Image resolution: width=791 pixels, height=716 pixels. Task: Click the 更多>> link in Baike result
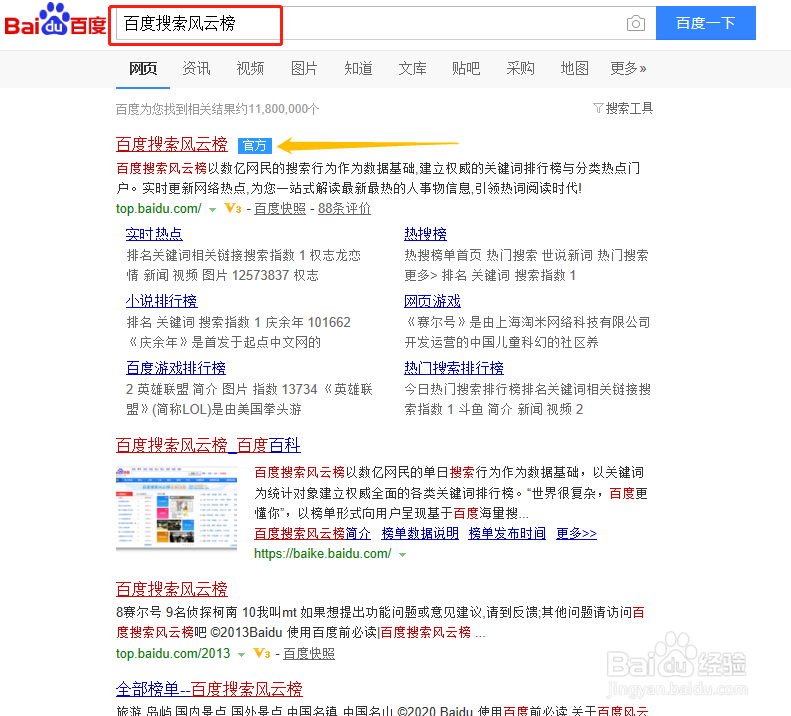tap(576, 533)
